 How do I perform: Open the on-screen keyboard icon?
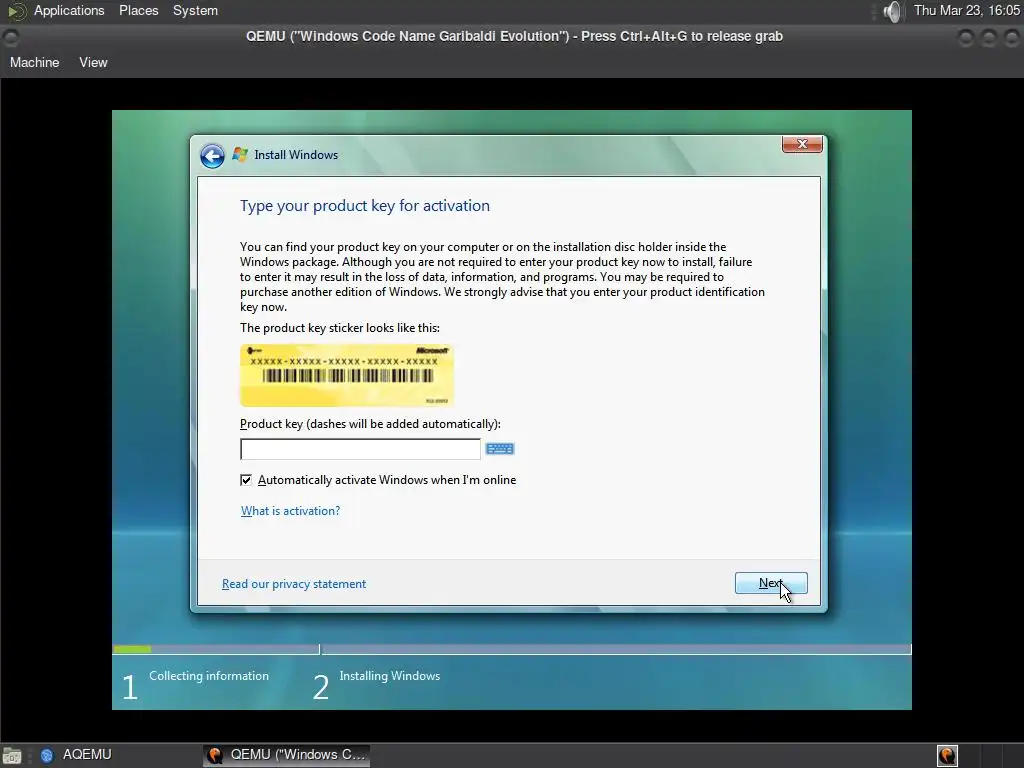pyautogui.click(x=500, y=449)
